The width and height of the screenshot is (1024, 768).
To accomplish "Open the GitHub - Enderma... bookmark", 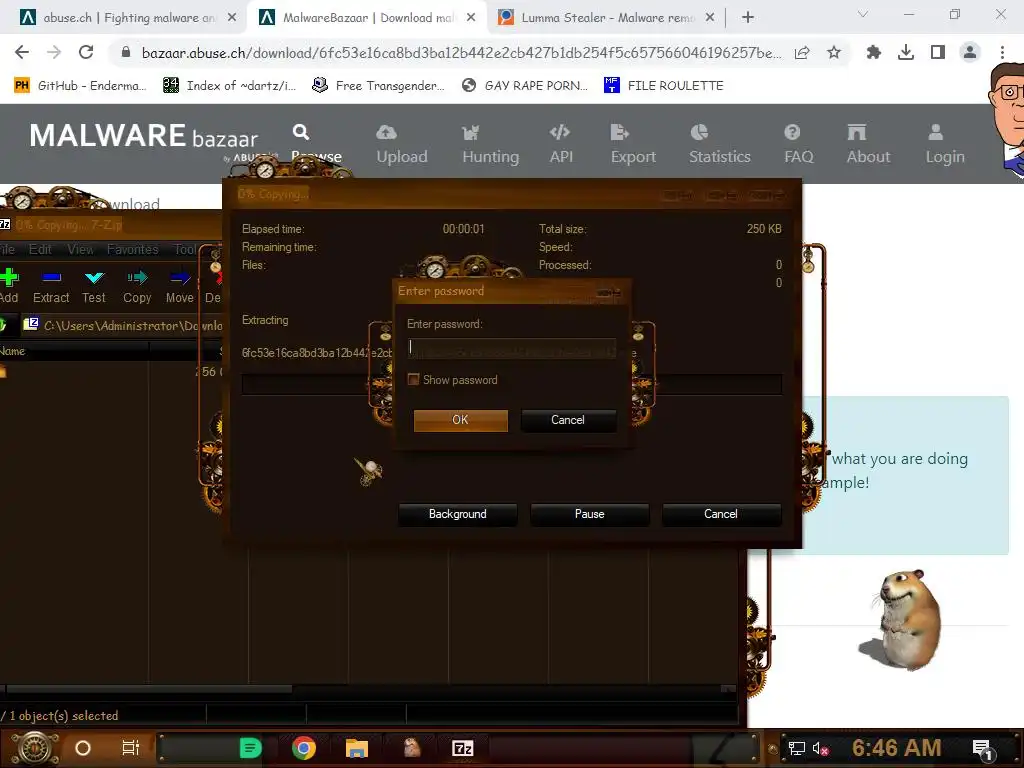I will pos(80,86).
